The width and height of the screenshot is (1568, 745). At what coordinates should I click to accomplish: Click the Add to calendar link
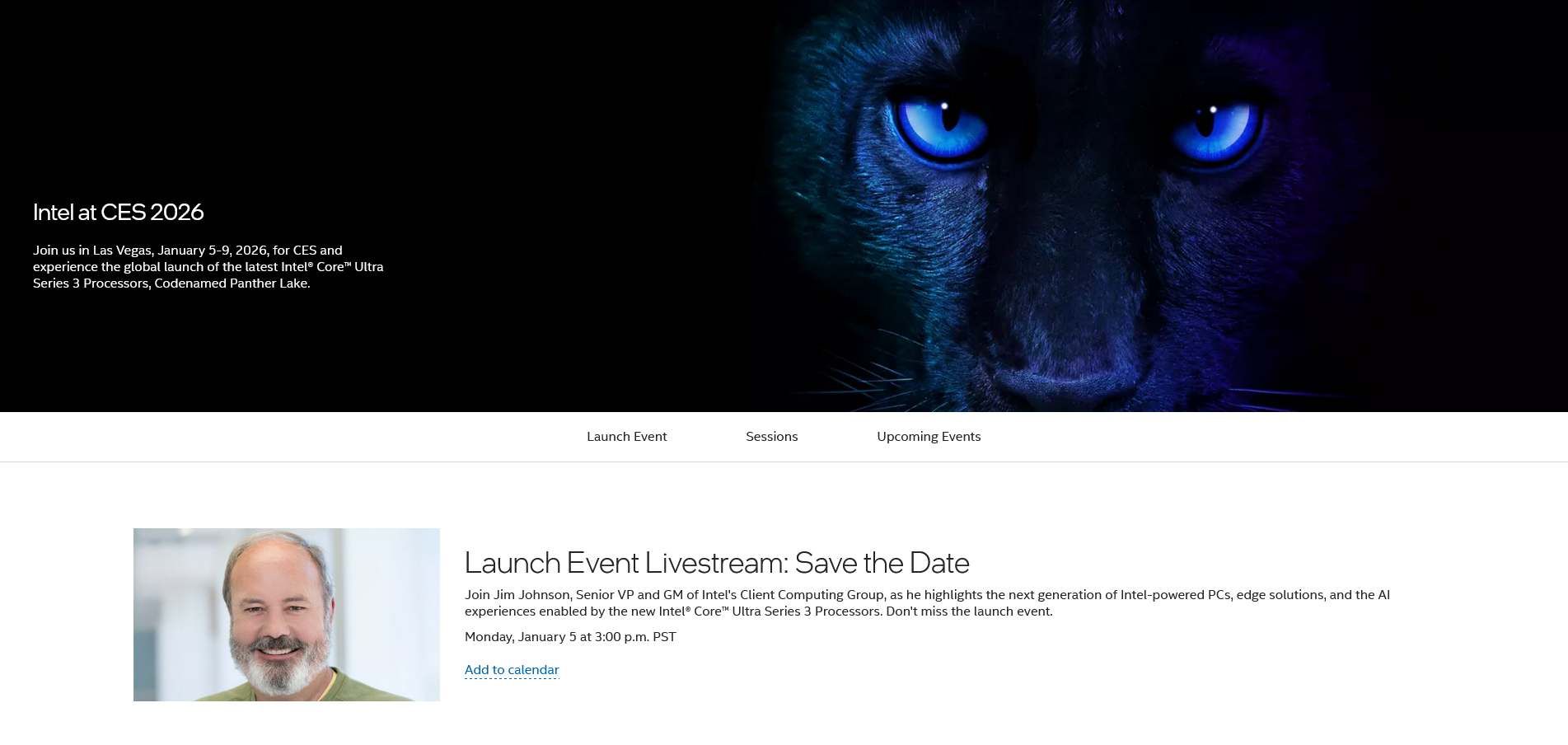point(512,670)
